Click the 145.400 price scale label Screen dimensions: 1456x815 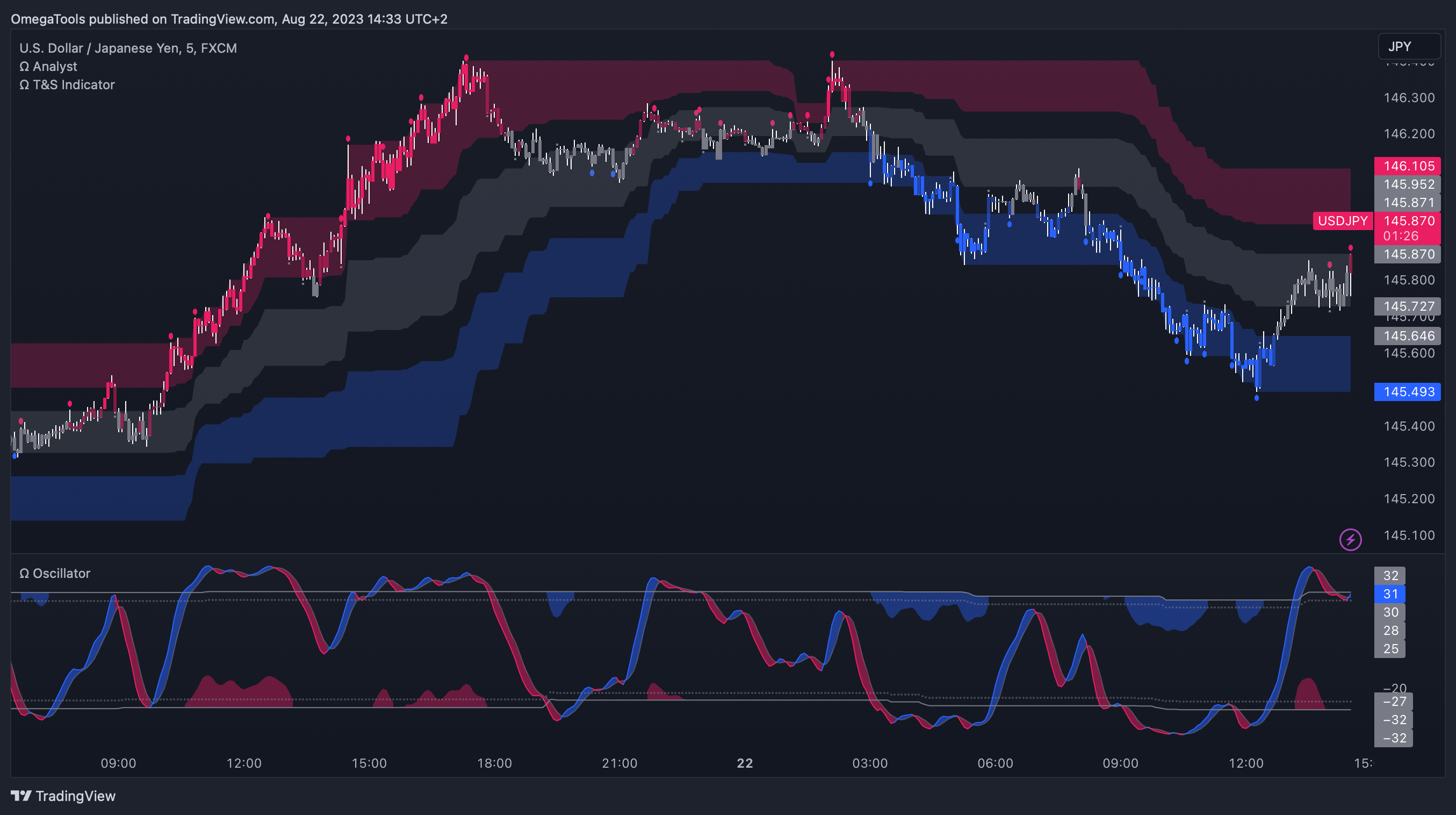(1409, 426)
